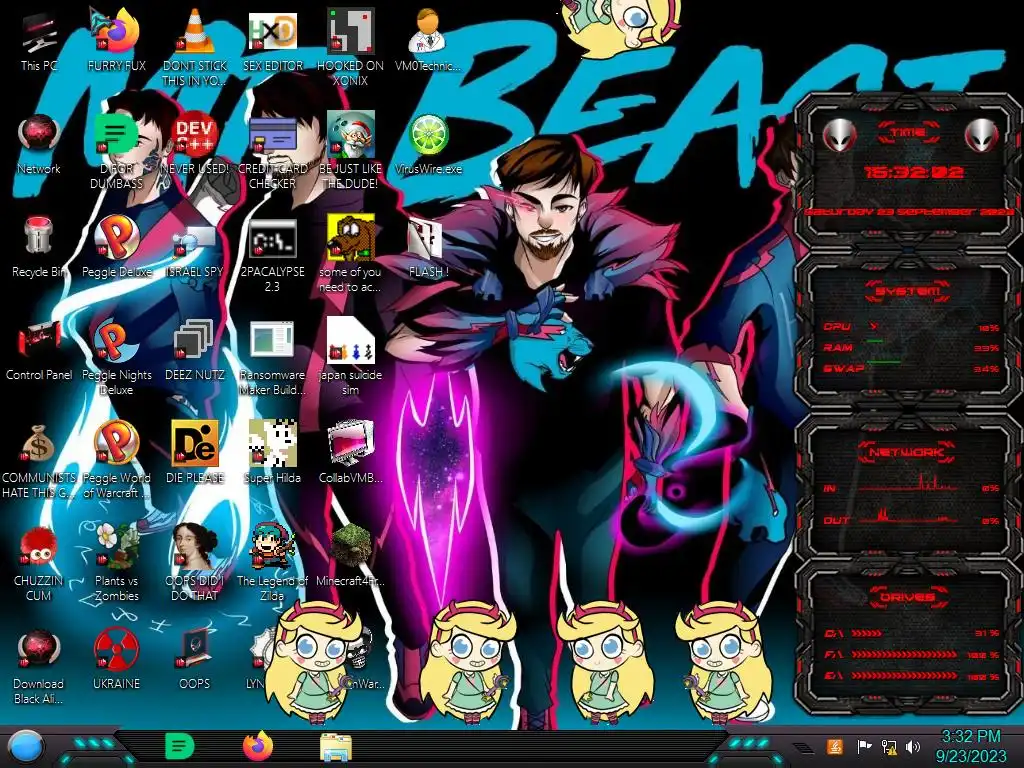Open the Download Black Ali... shortcut
The height and width of the screenshot is (768, 1024).
39,667
